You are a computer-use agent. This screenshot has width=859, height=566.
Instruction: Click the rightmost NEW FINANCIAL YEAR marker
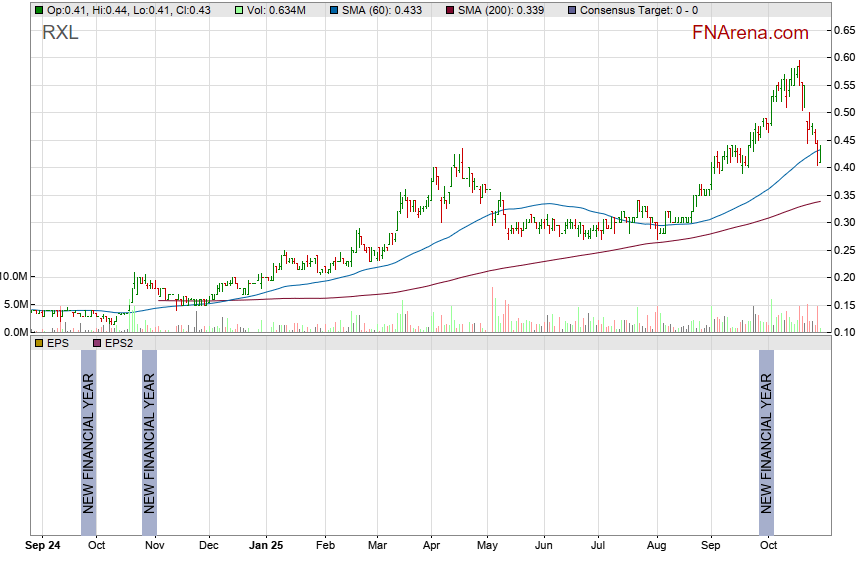tap(766, 443)
